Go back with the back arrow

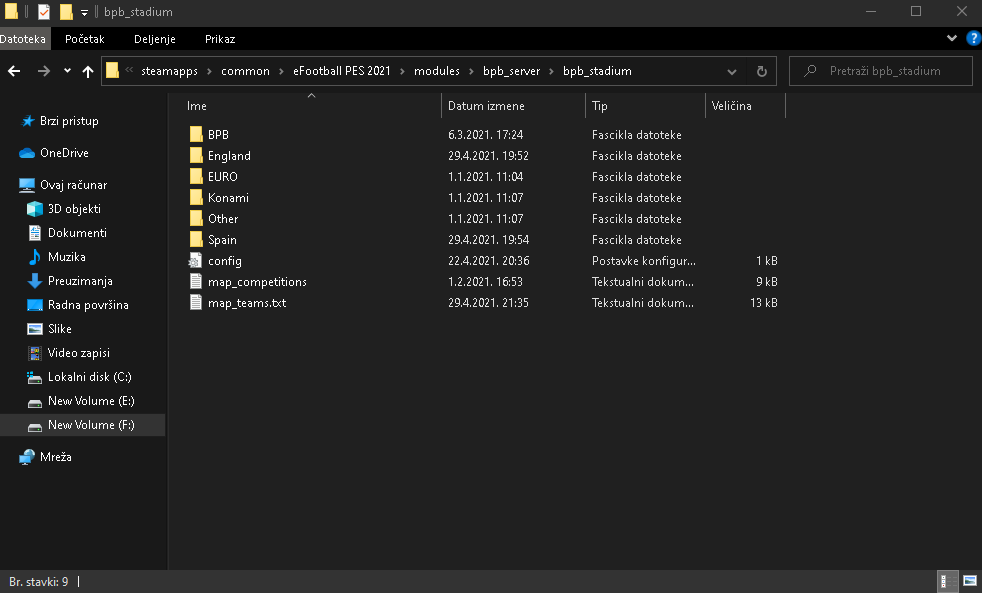[14, 71]
